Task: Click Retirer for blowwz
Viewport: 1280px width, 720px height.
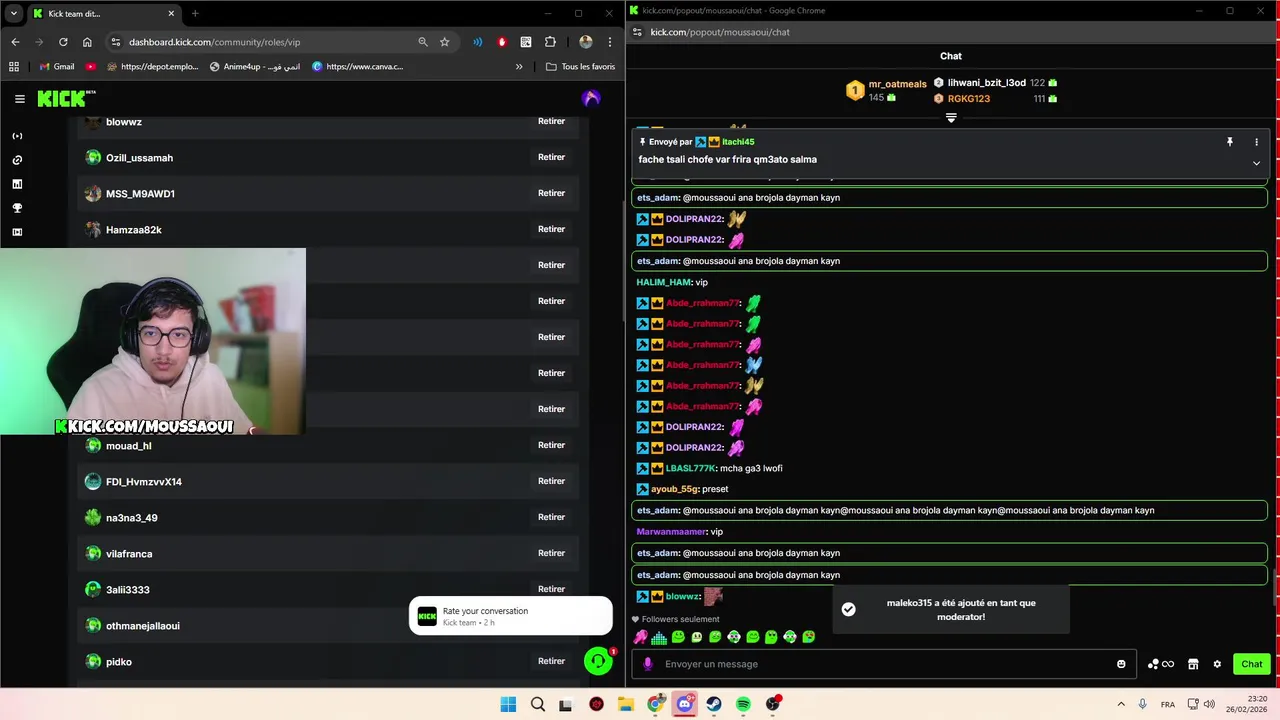Action: pos(551,121)
